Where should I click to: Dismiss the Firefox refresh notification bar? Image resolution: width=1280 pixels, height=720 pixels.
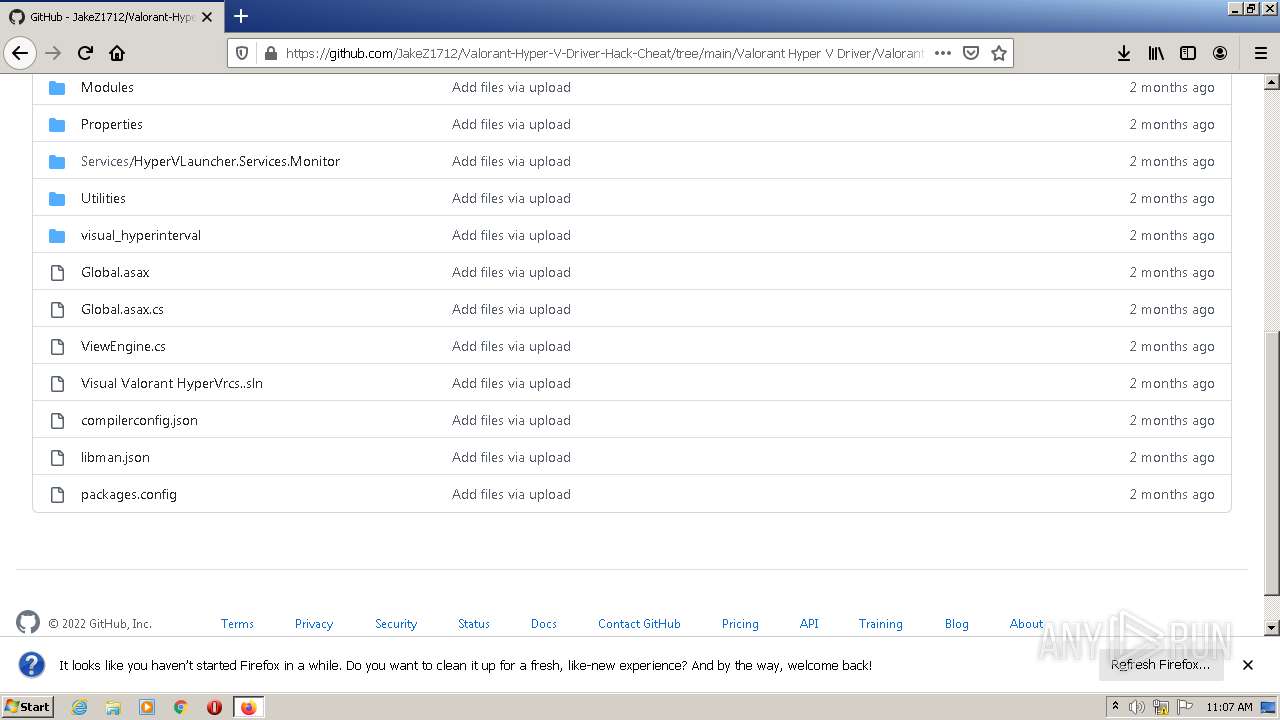click(x=1248, y=665)
